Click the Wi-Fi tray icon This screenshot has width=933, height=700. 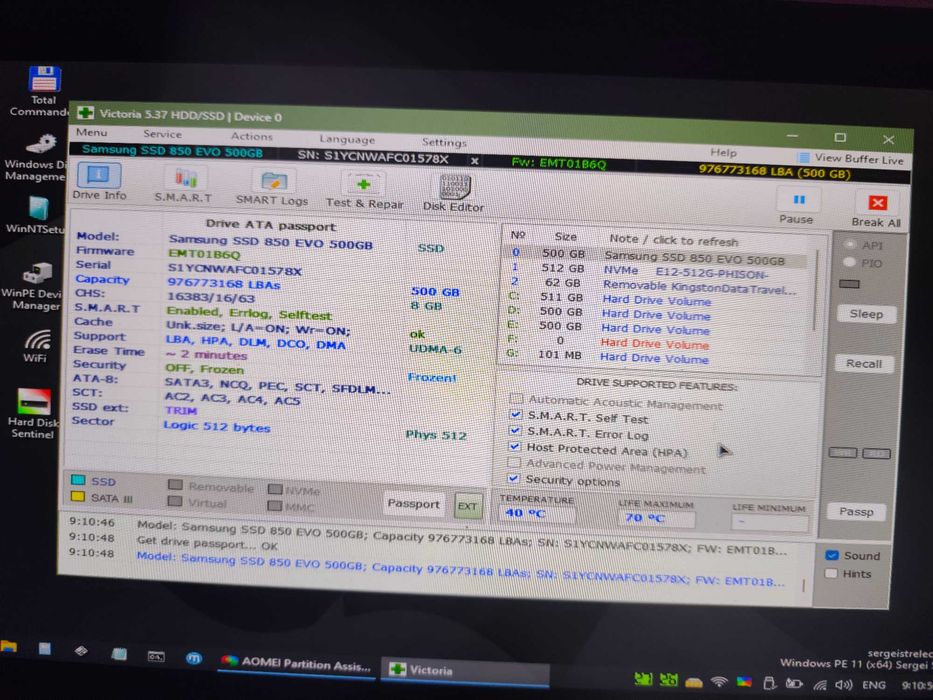tap(719, 682)
